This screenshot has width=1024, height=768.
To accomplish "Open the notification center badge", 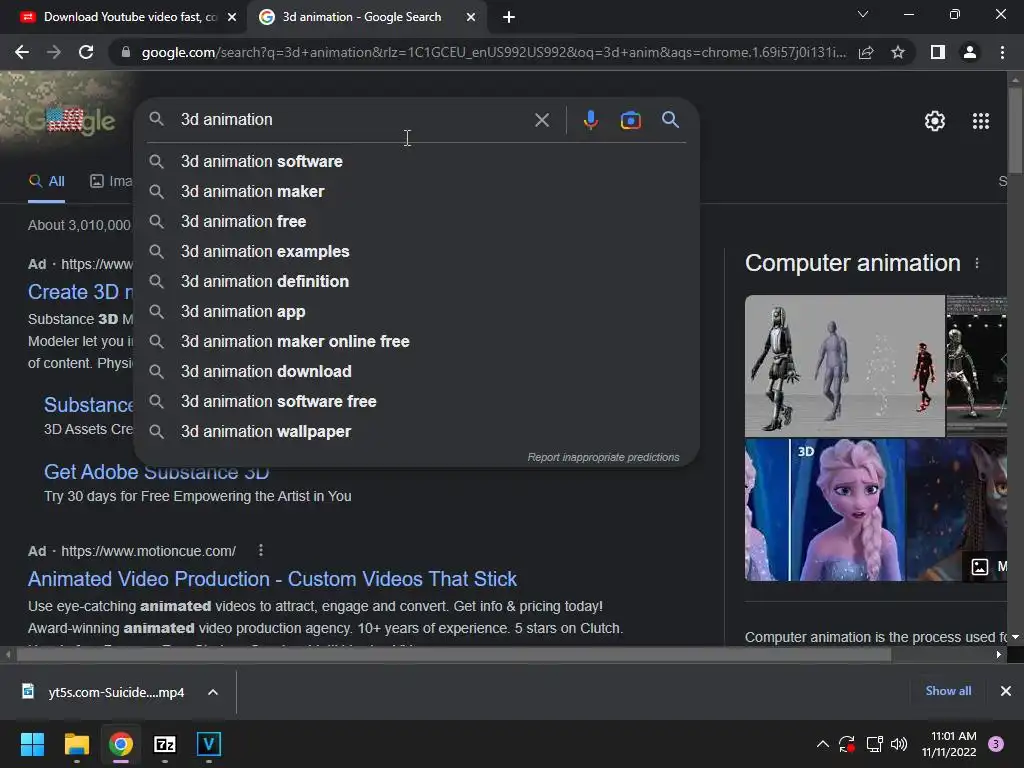I will [x=996, y=744].
